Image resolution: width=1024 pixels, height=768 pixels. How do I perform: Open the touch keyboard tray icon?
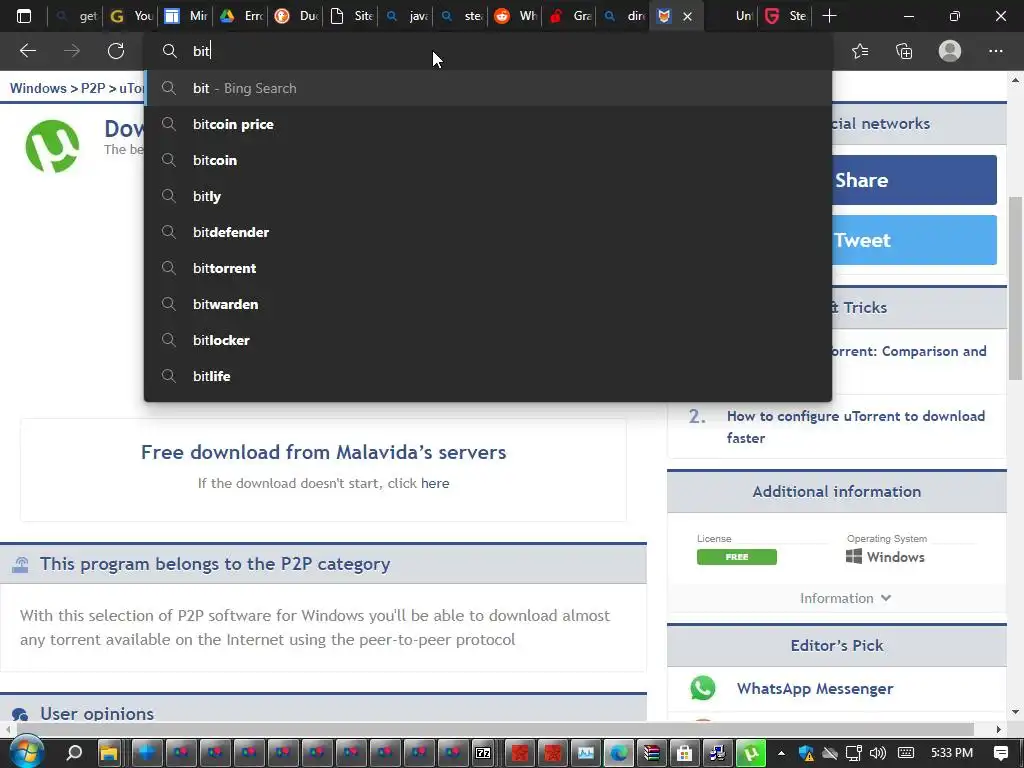pos(906,753)
